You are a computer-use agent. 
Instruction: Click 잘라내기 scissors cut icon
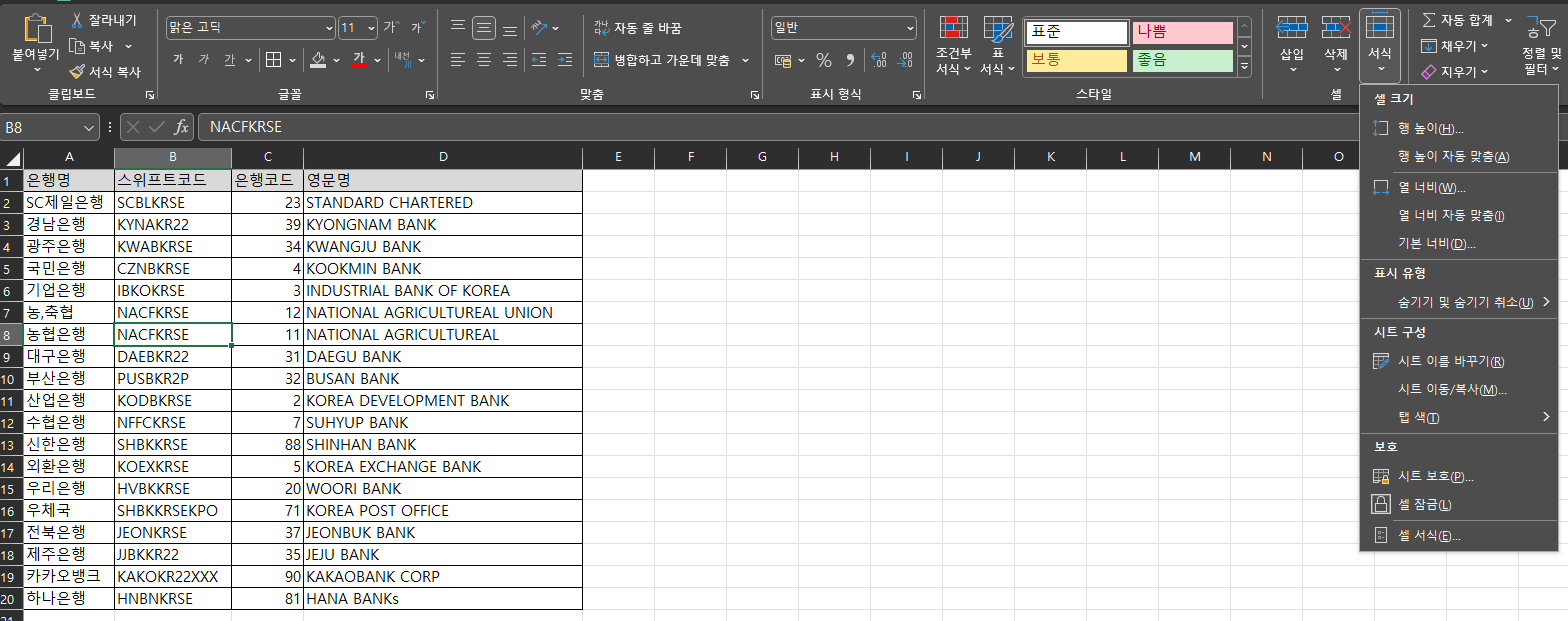[x=77, y=20]
